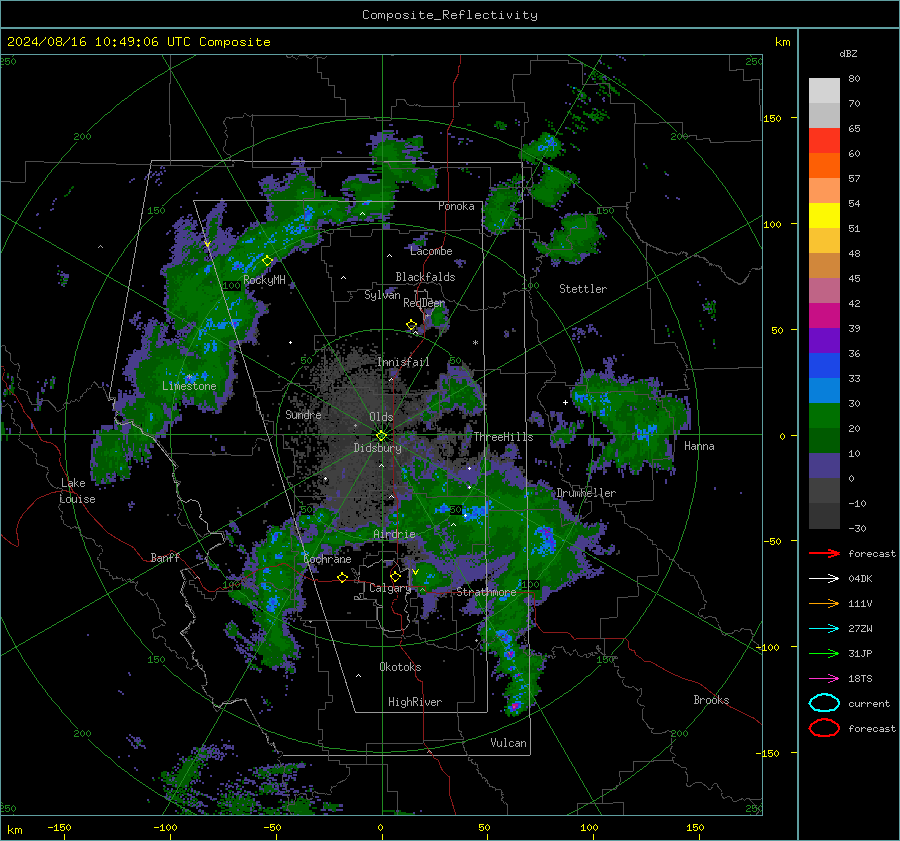Click the white asterisk marker east of Innisfail
Image resolution: width=900 pixels, height=841 pixels.
tap(475, 343)
